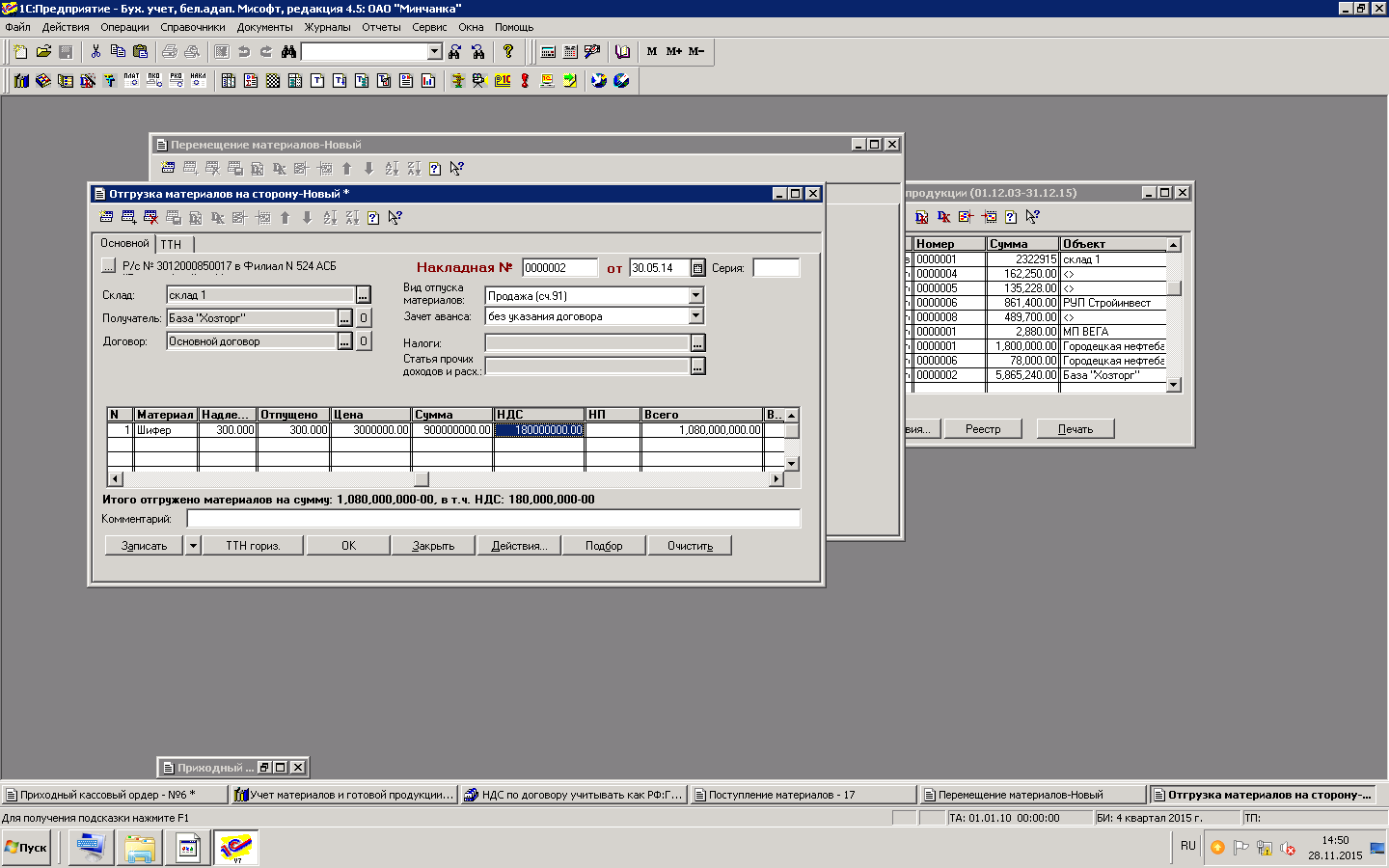The height and width of the screenshot is (868, 1389).
Task: Click the Серия input field
Action: (x=776, y=268)
